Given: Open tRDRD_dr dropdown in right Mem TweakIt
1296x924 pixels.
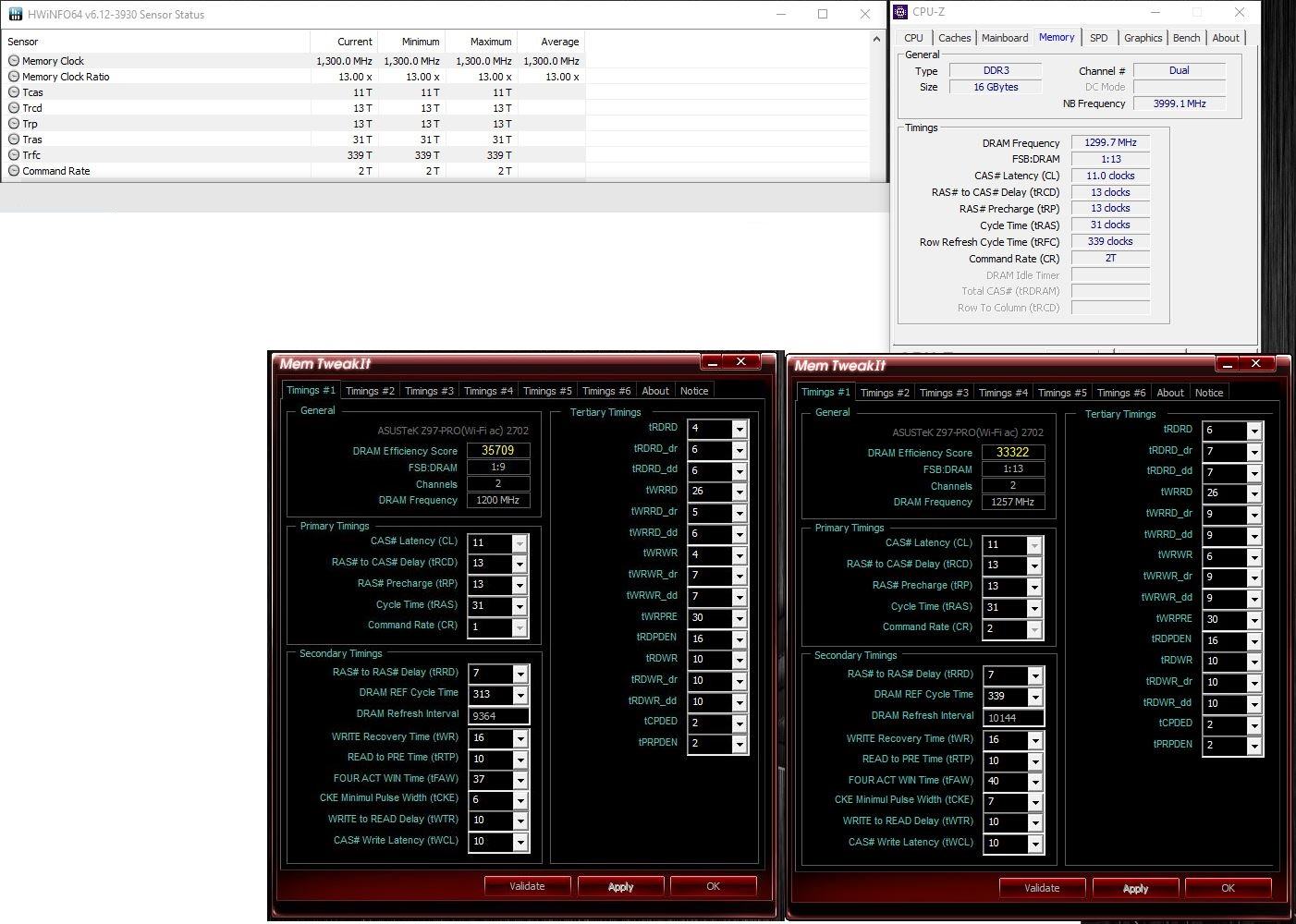Looking at the screenshot, I should (x=1253, y=453).
